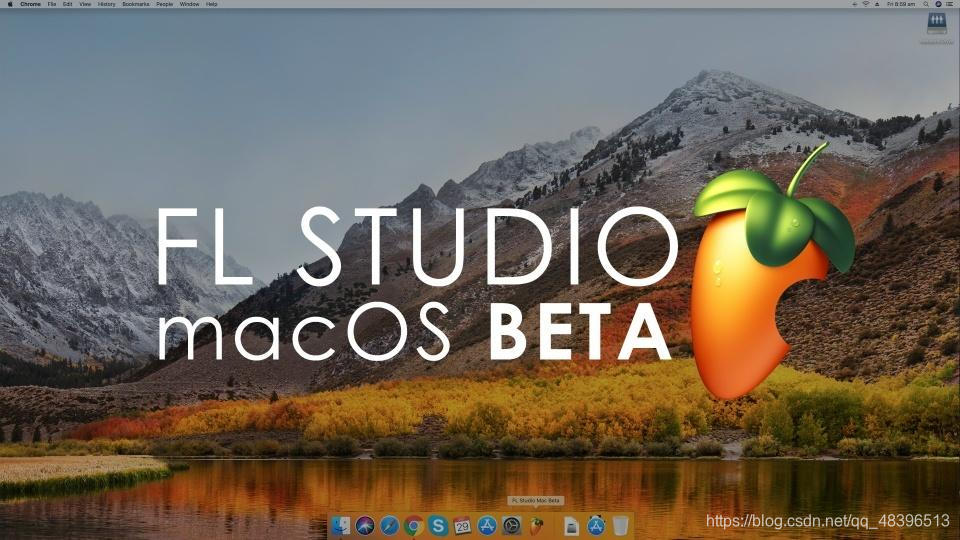Open the Edit menu

(x=67, y=4)
